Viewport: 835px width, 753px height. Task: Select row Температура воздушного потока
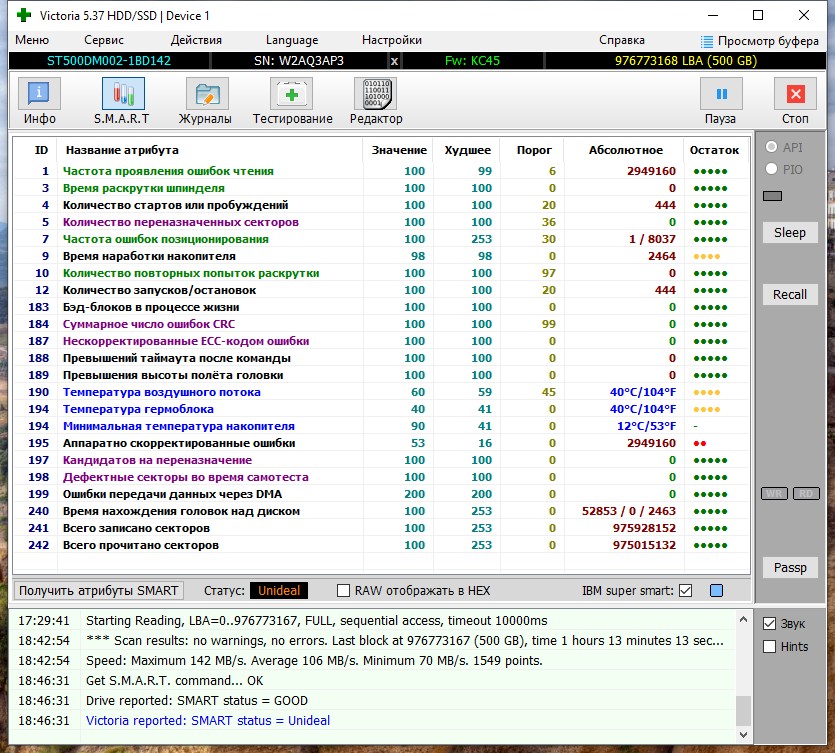(x=381, y=392)
